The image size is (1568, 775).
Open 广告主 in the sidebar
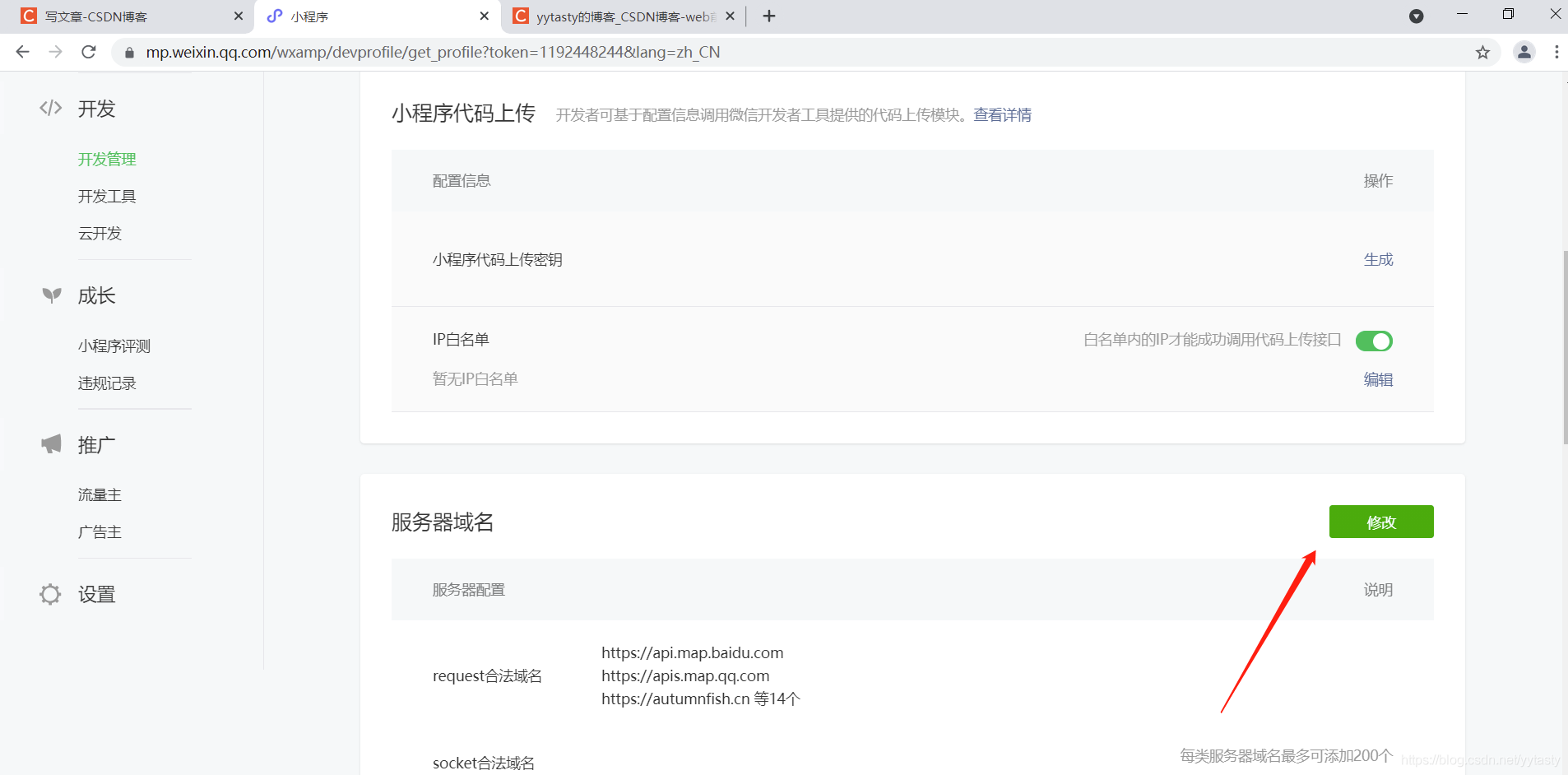pos(100,531)
